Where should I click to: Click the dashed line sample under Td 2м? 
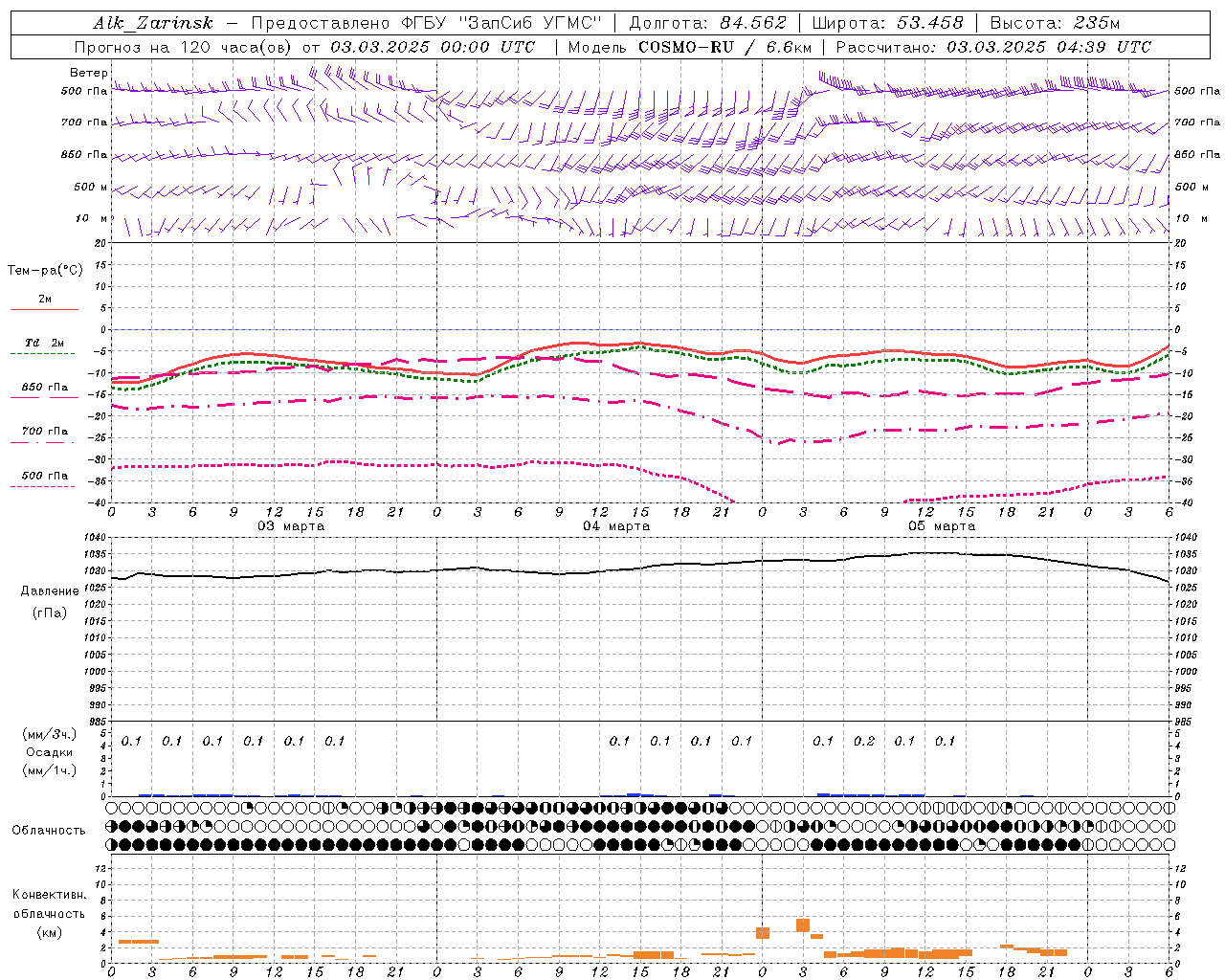(44, 354)
